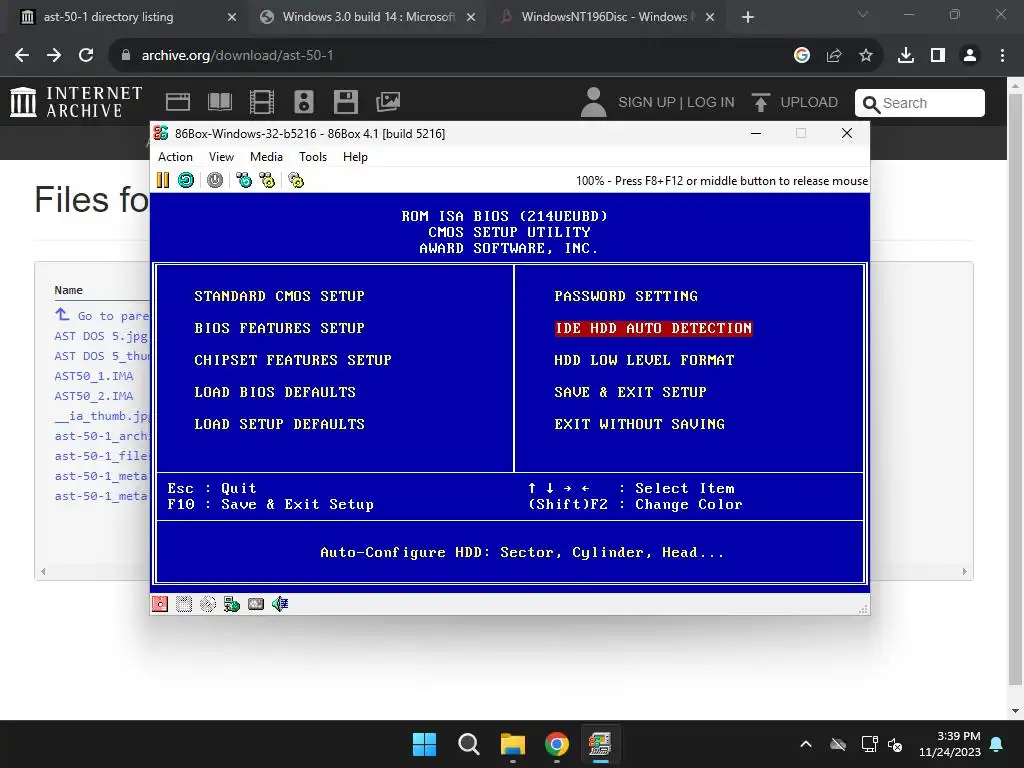Select EXIT WITHOUT SAVING entry

tap(640, 424)
